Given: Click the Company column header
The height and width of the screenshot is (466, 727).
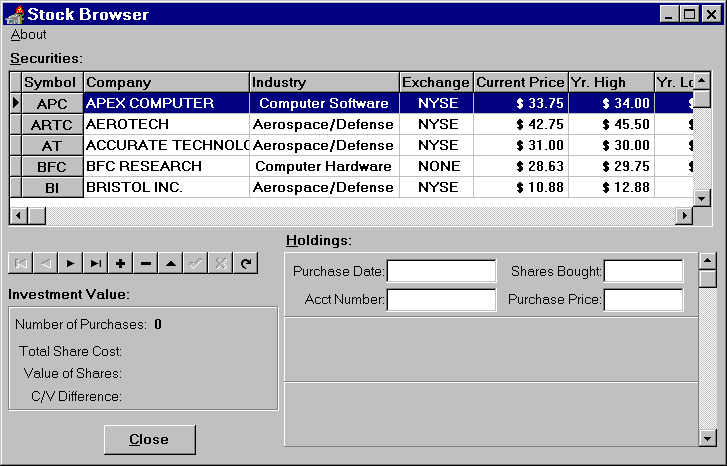Looking at the screenshot, I should tap(166, 82).
